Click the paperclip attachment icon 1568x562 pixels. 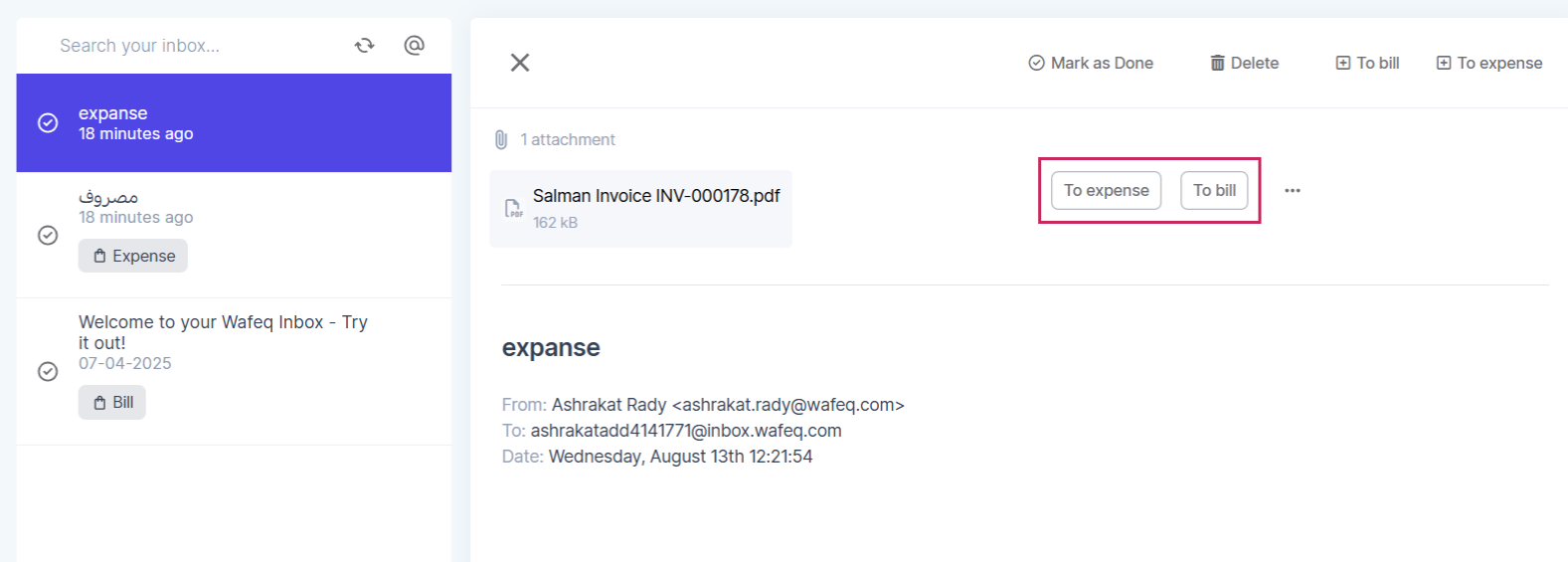coord(501,139)
